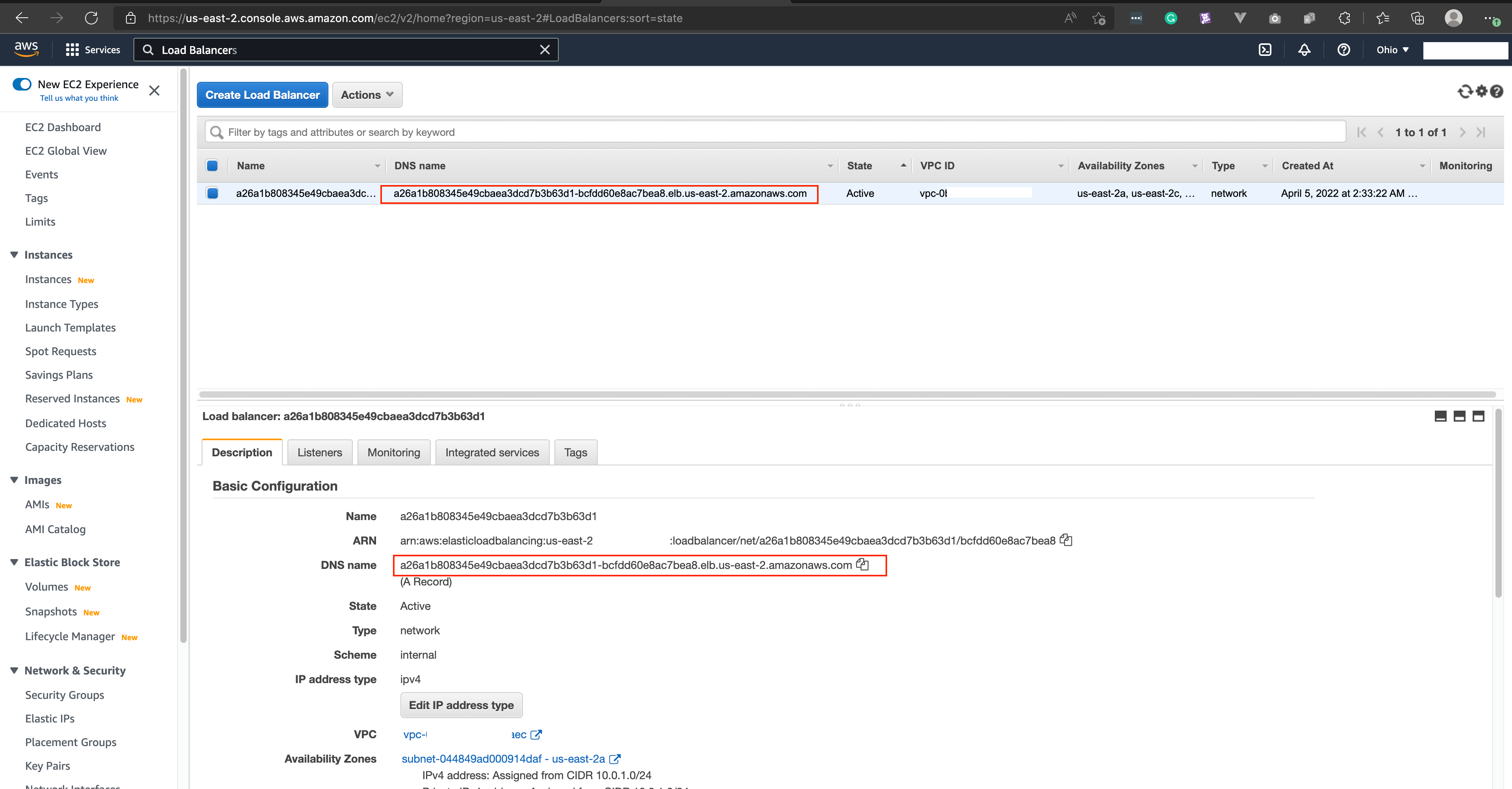Viewport: 1512px width, 789px height.
Task: Copy the ARN to clipboard
Action: [1066, 540]
